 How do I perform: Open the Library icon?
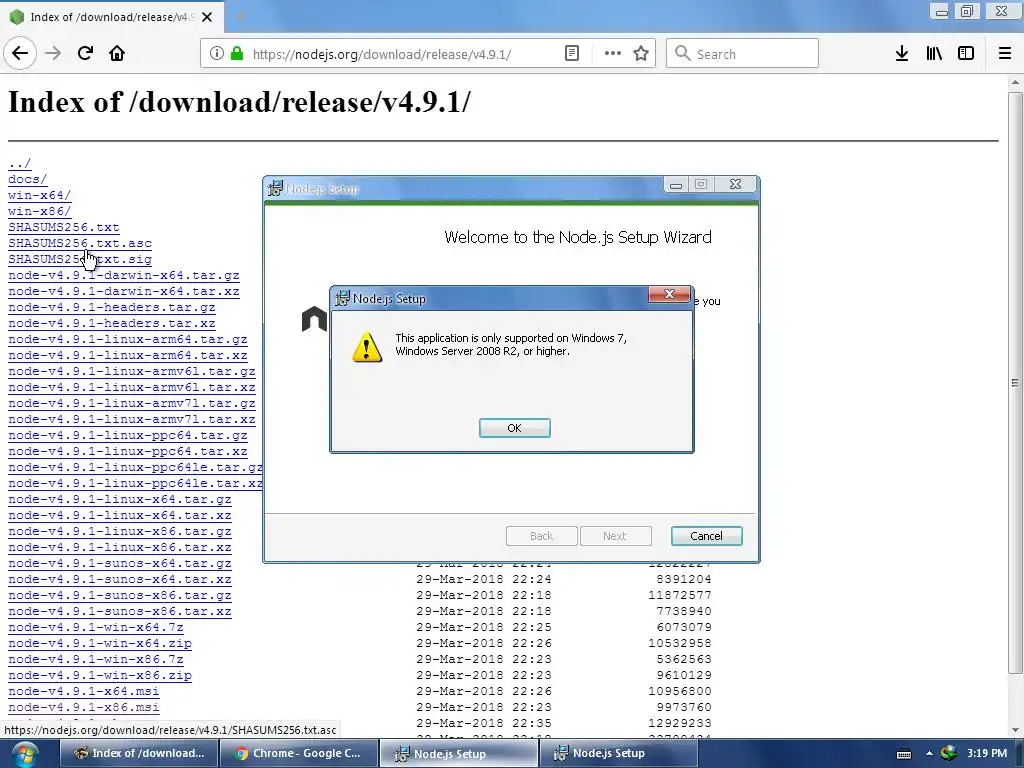coord(934,54)
